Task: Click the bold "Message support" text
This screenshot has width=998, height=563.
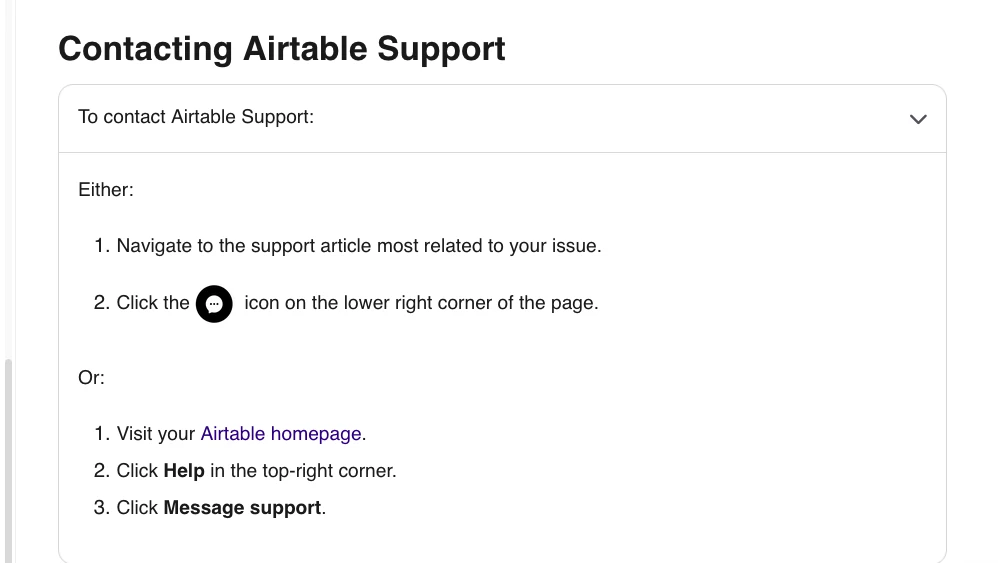Action: (x=242, y=508)
